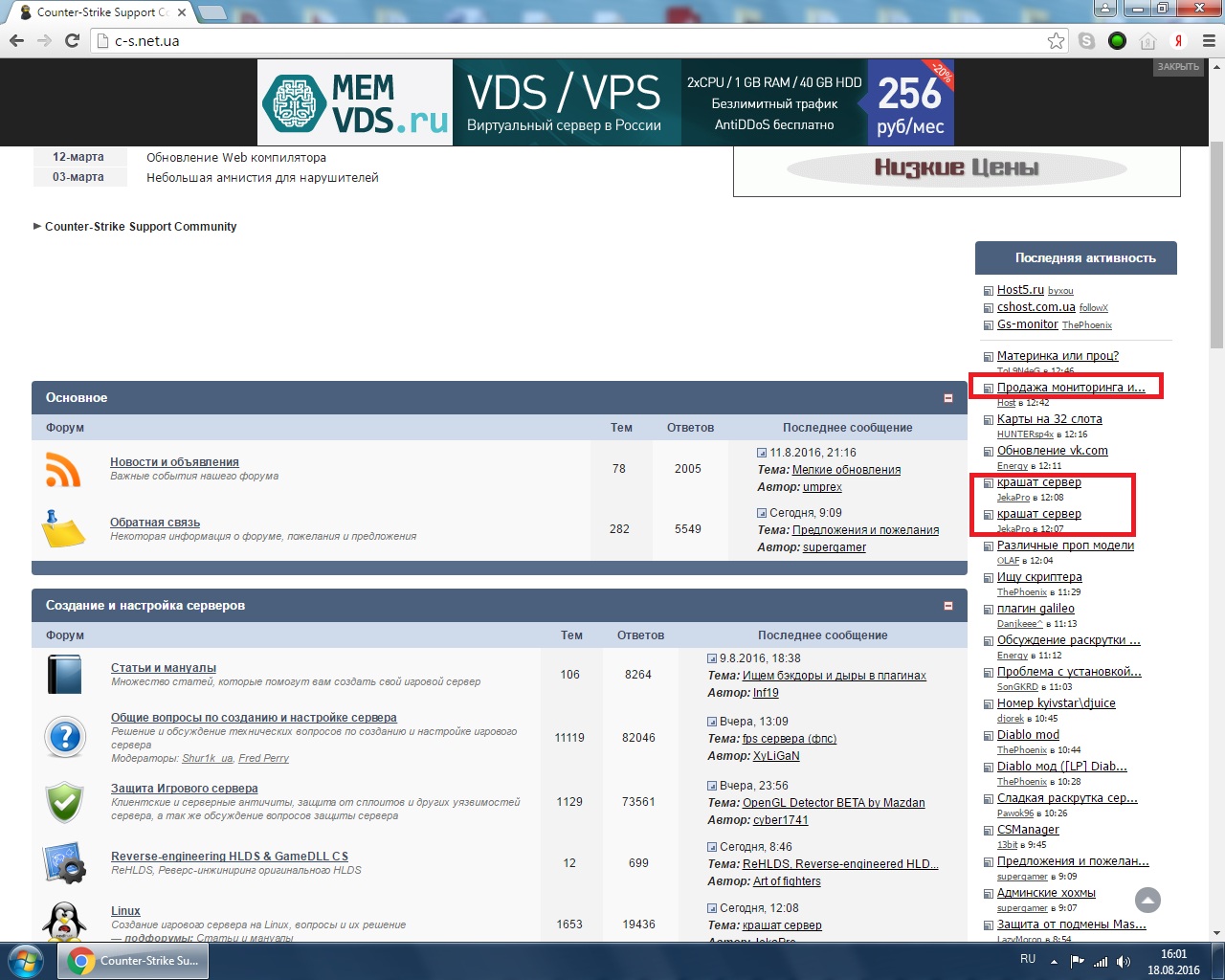
Task: Click the RSS icon beside Новости и объявления
Action: coord(63,469)
